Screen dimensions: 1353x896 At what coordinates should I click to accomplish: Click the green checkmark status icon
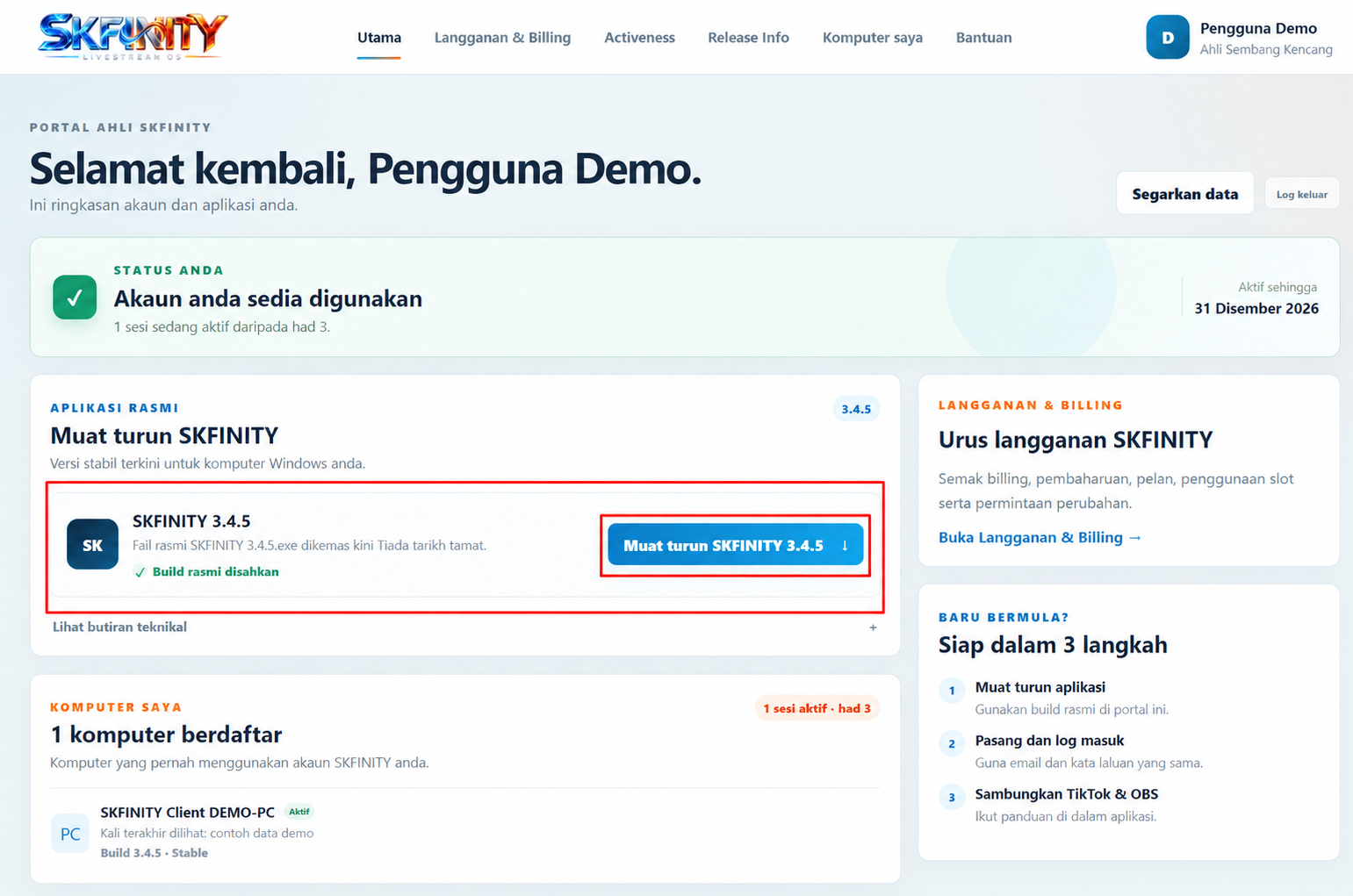[75, 297]
